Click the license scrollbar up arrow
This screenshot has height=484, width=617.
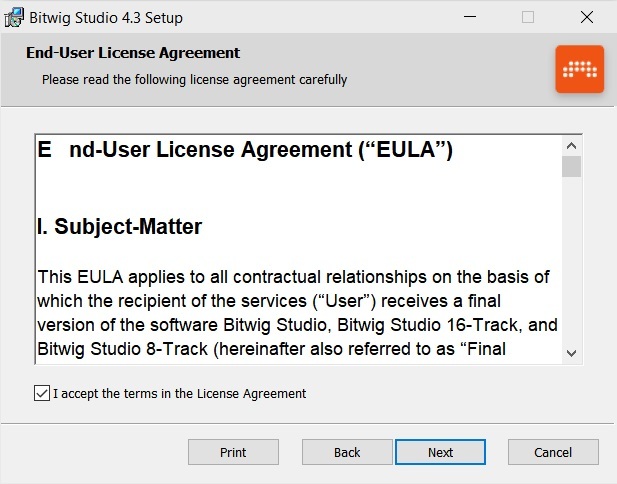[571, 145]
